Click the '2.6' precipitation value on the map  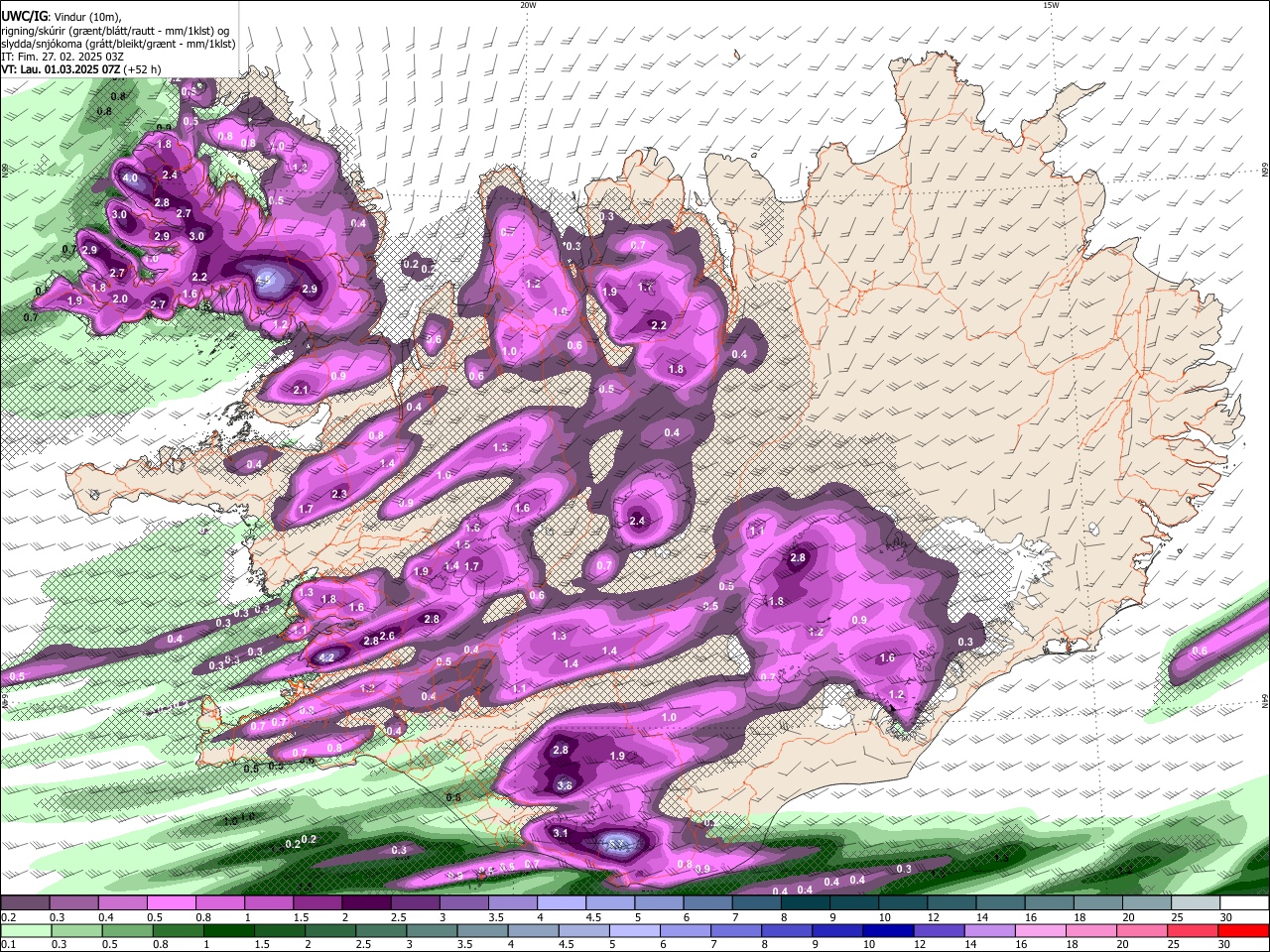388,636
